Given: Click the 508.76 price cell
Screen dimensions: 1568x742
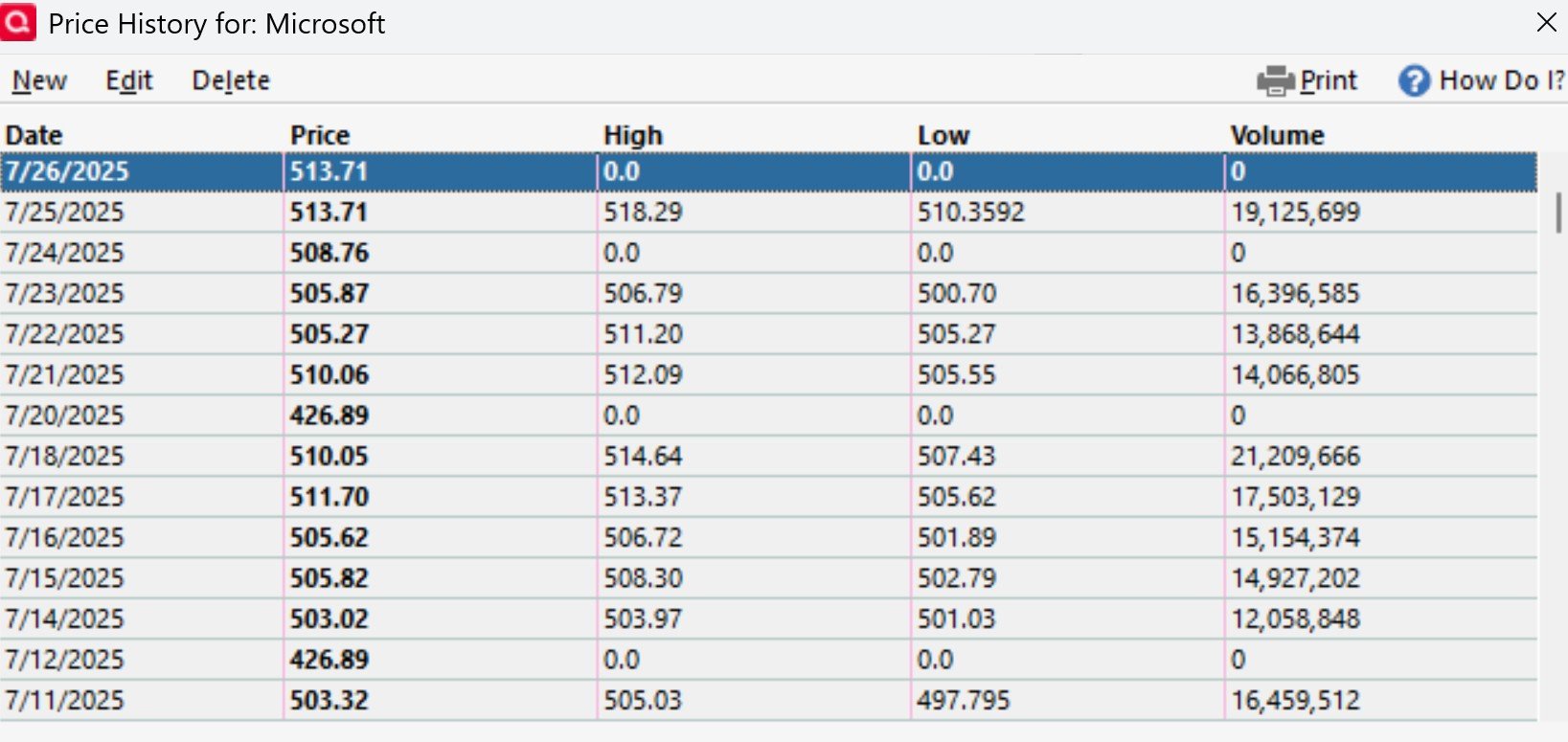Looking at the screenshot, I should (x=330, y=253).
